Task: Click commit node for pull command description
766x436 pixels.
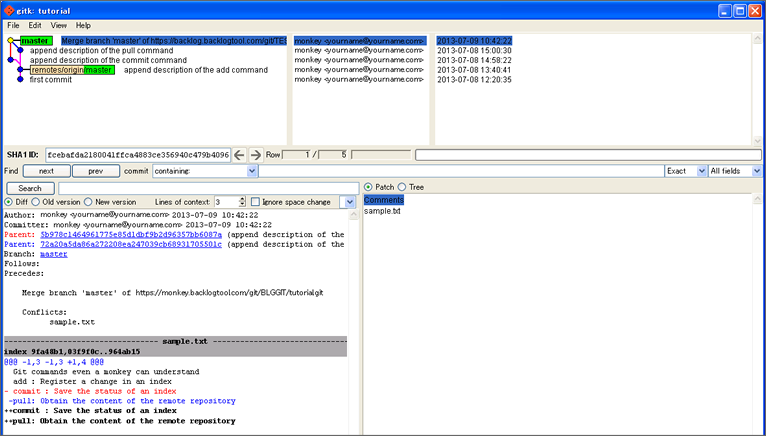Action: pos(19,50)
